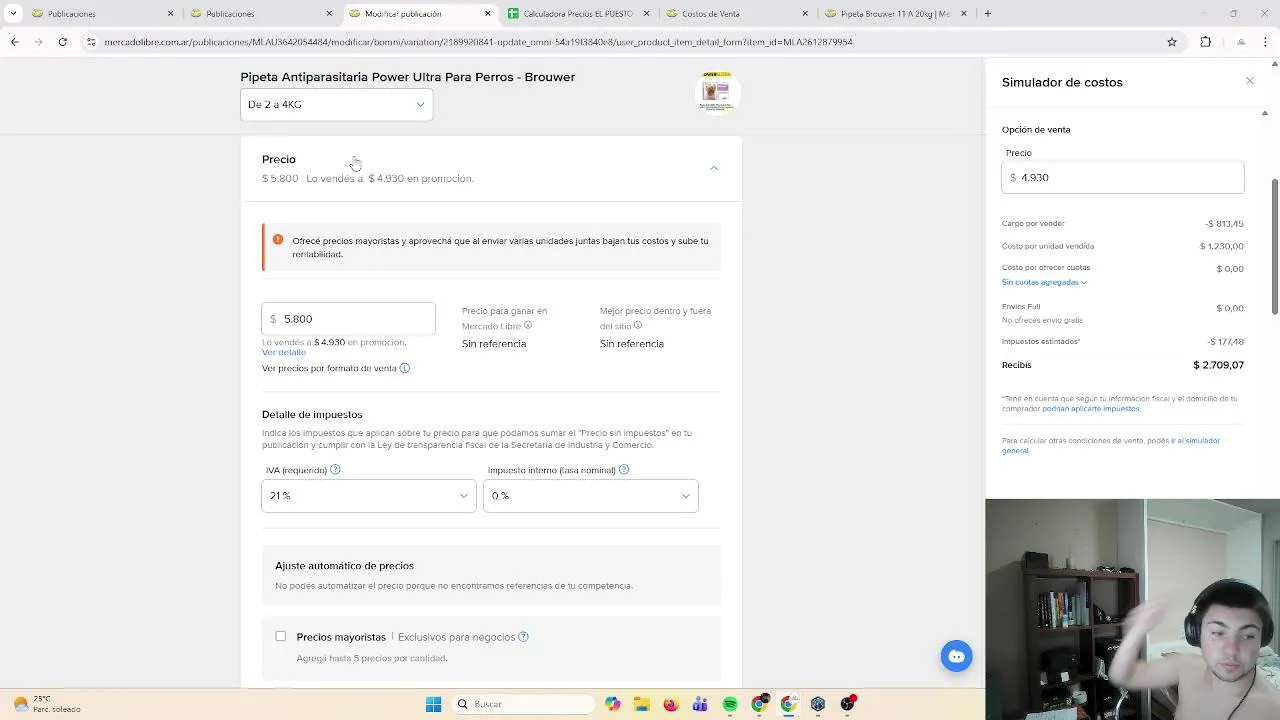The image size is (1280, 720).
Task: Open the al simulador general link
Action: tap(1111, 445)
